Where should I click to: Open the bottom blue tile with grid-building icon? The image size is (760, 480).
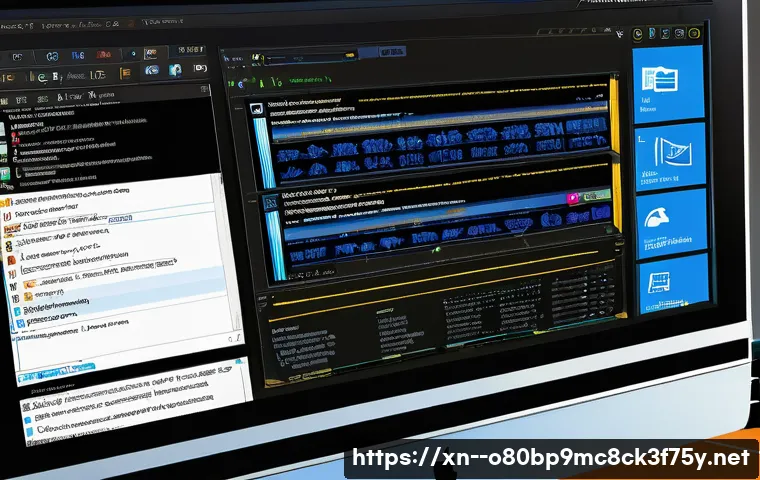(674, 283)
